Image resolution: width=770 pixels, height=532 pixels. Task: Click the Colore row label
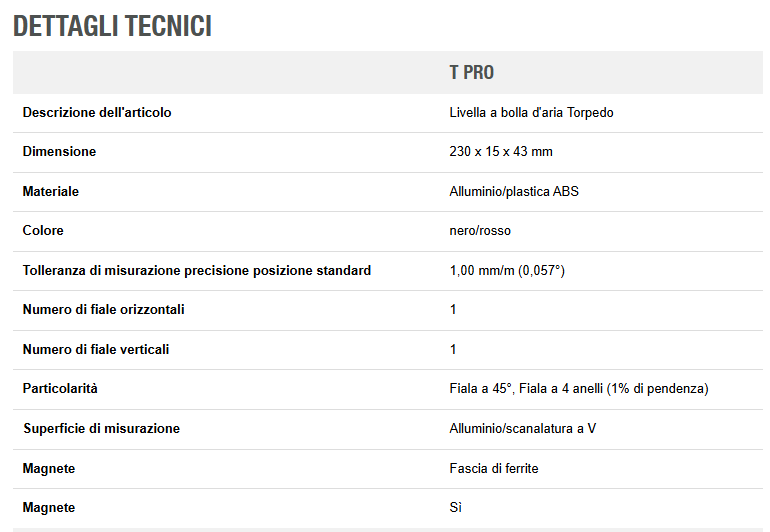pos(43,230)
